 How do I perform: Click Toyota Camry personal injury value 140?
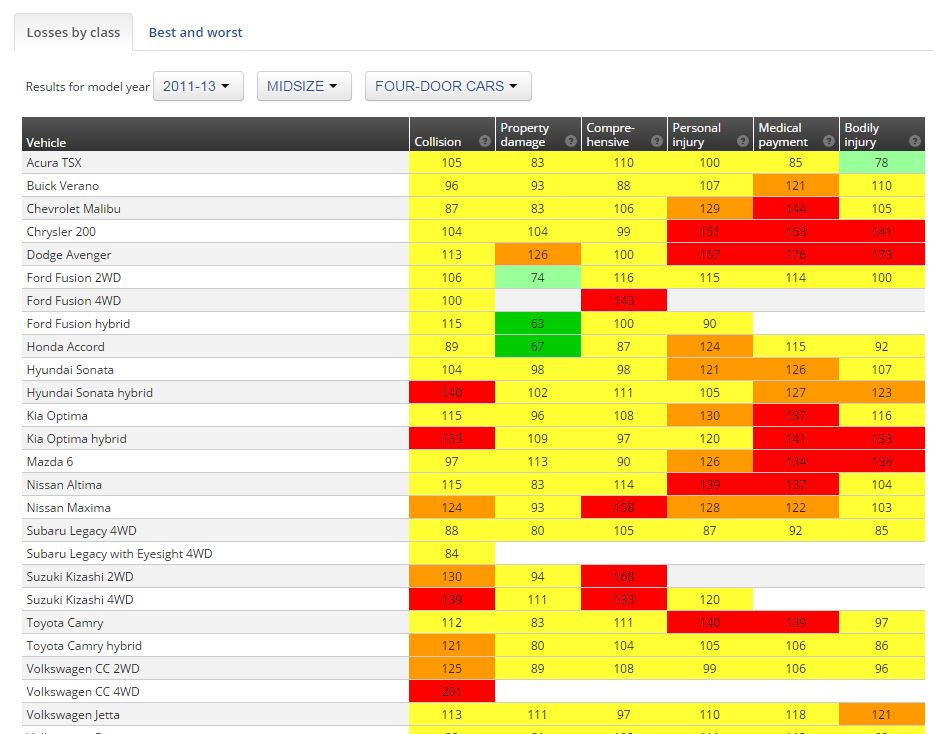click(710, 623)
